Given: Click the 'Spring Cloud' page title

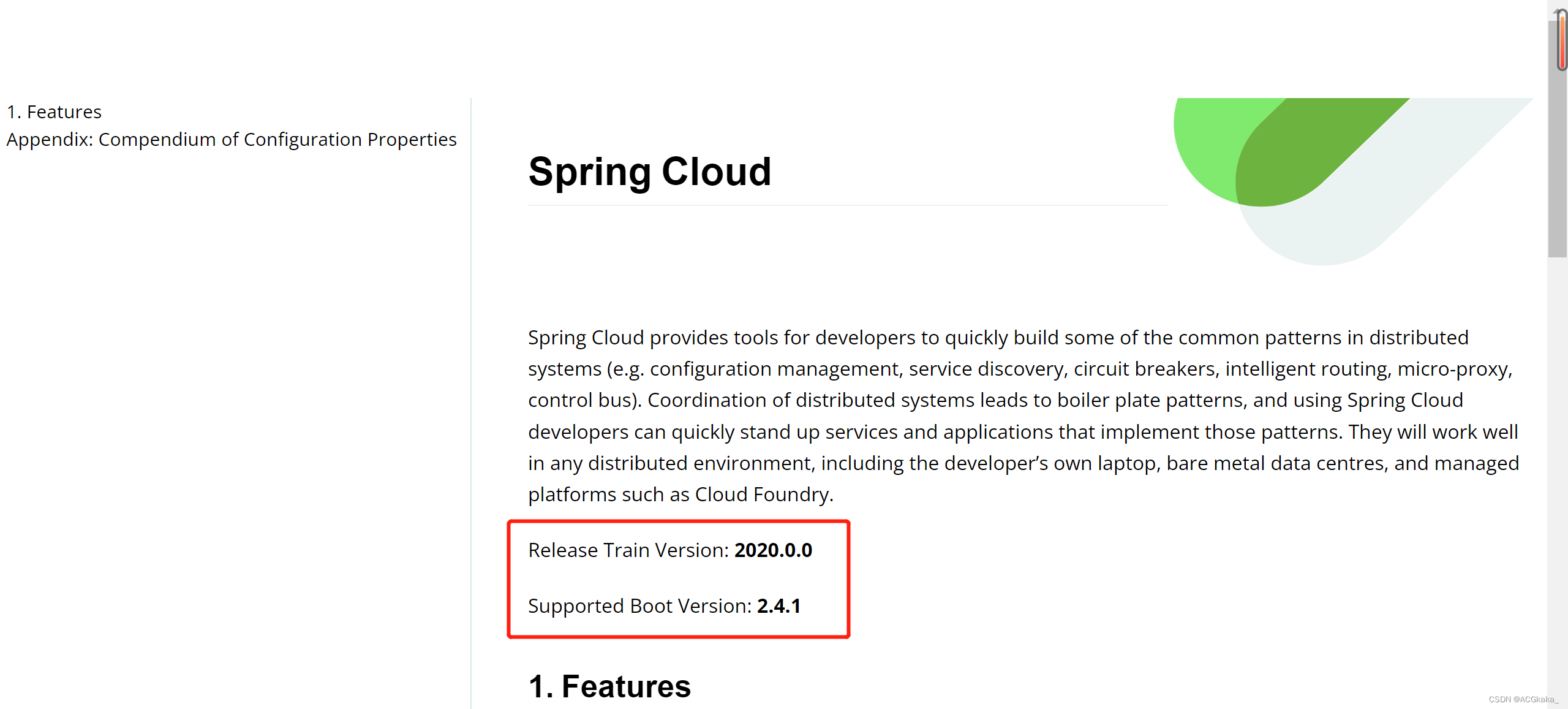Looking at the screenshot, I should (649, 172).
